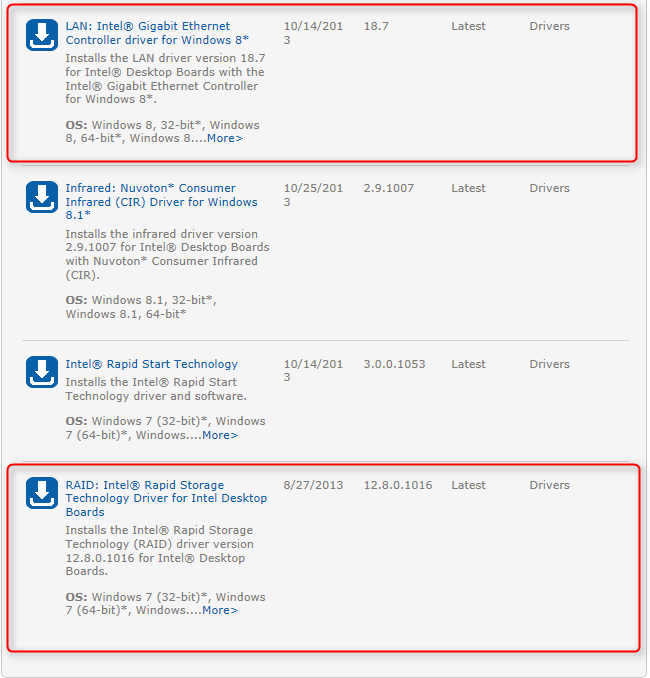Select date 8/27/2013 of RAID driver

[x=314, y=485]
